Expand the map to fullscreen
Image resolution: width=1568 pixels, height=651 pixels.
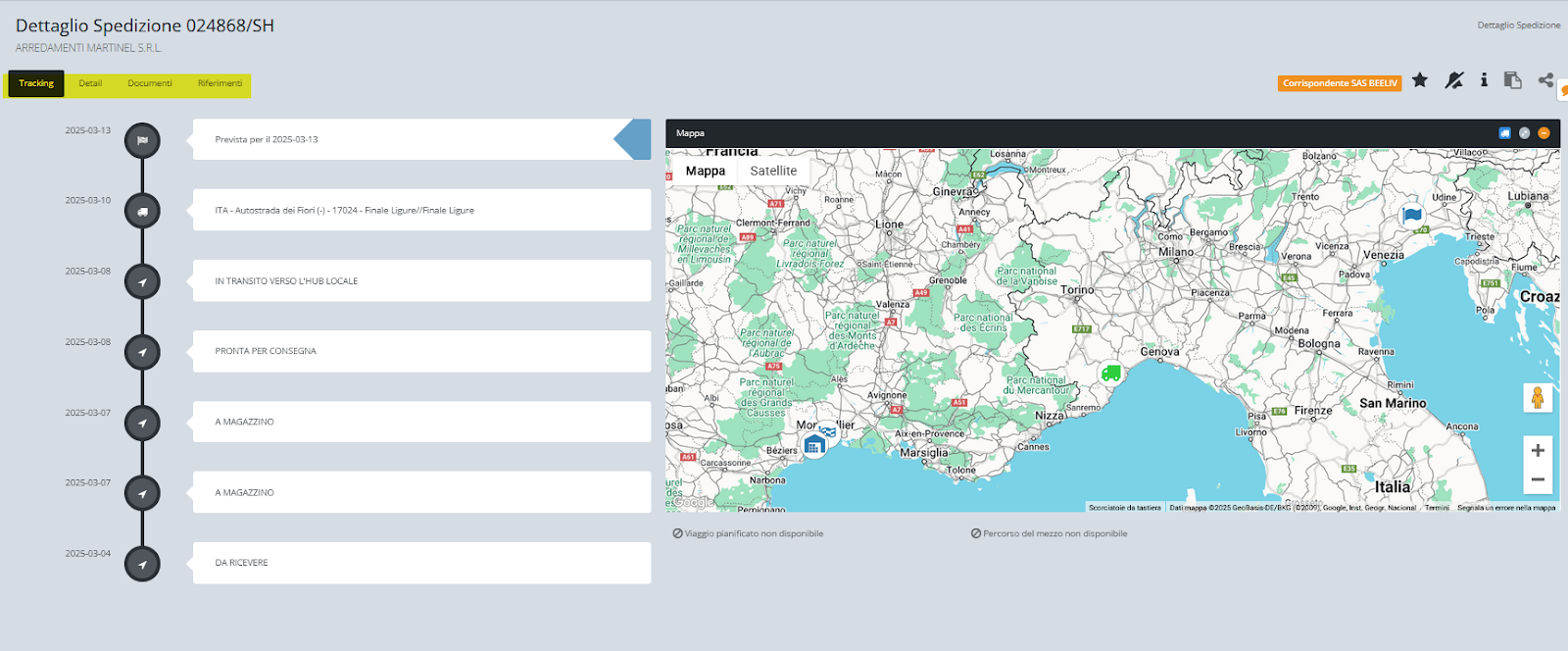1524,133
